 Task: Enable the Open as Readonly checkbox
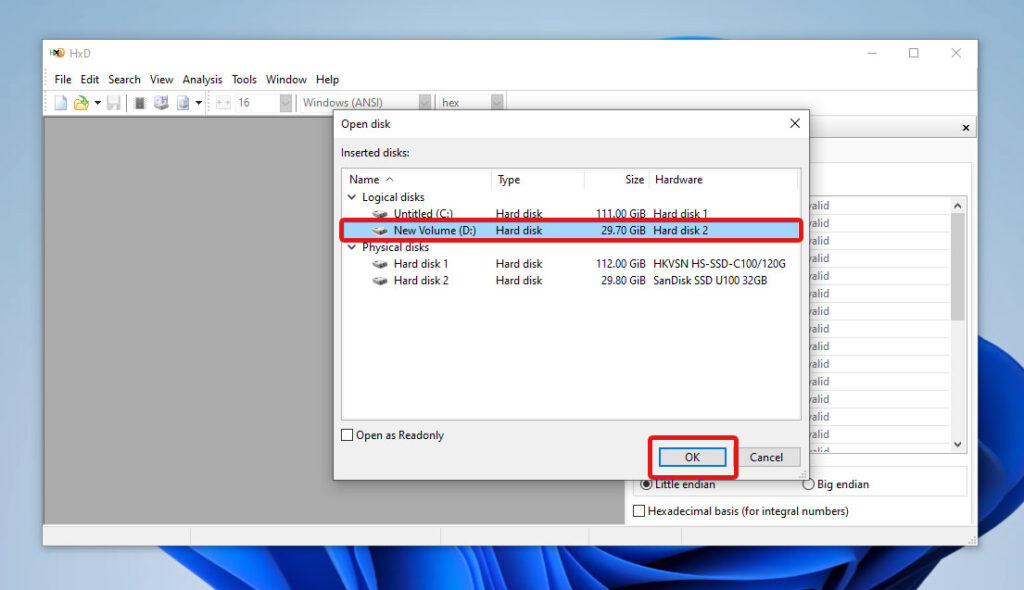[x=347, y=435]
